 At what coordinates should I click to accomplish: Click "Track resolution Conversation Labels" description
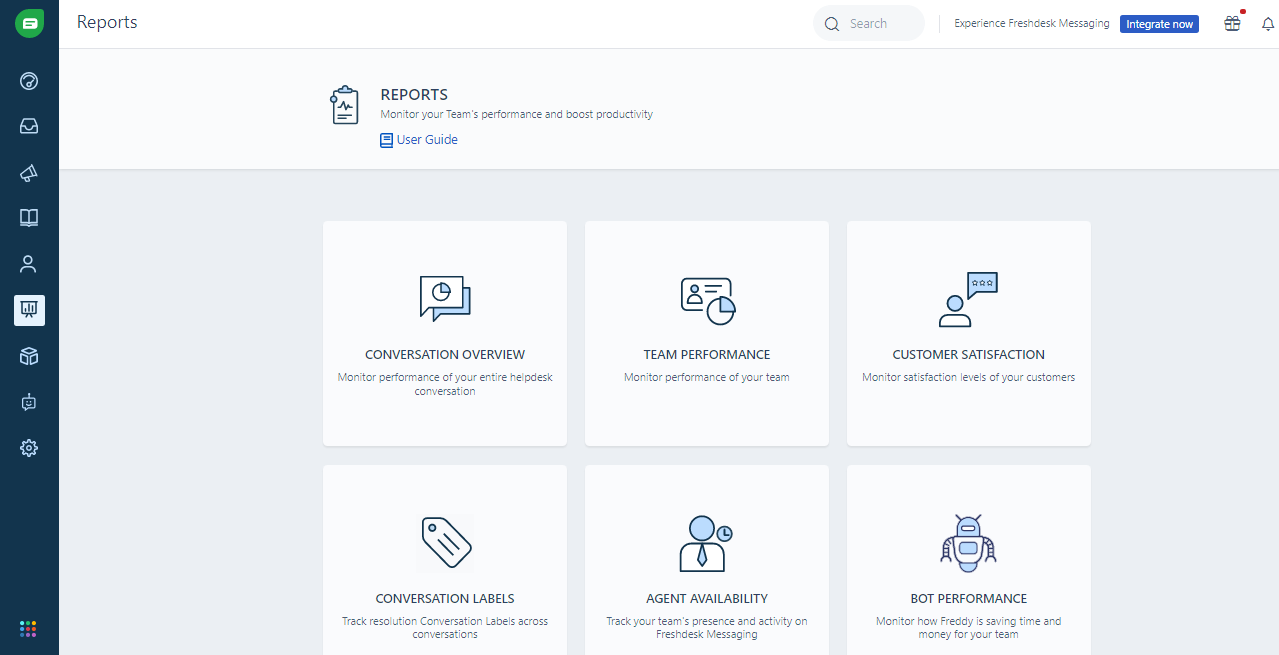coord(445,628)
